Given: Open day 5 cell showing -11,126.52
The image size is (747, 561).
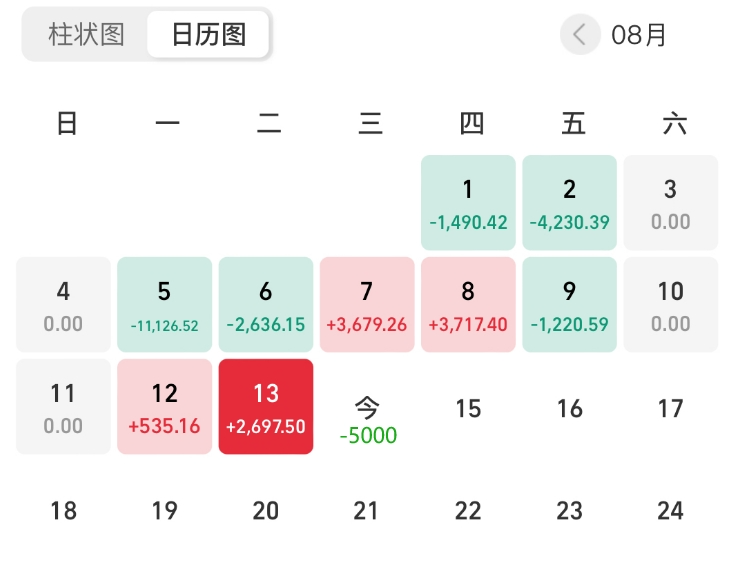Looking at the screenshot, I should (x=164, y=304).
